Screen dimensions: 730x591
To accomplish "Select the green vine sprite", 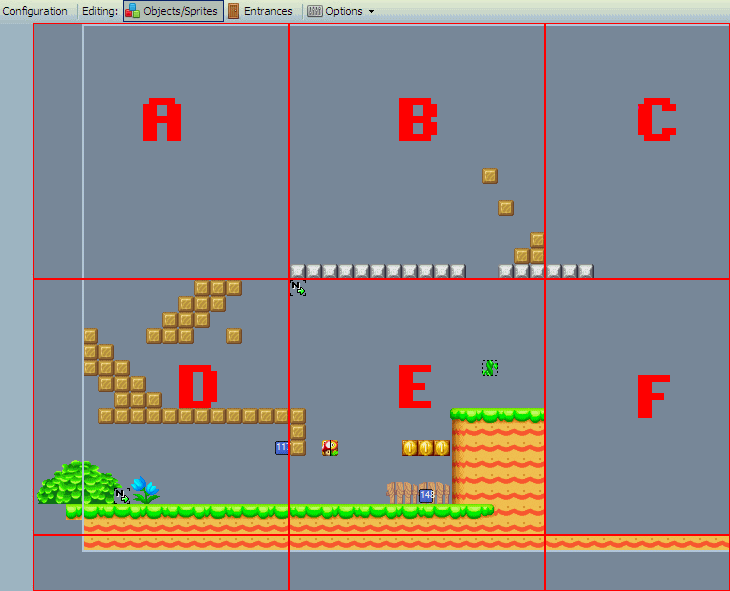I will click(x=490, y=368).
